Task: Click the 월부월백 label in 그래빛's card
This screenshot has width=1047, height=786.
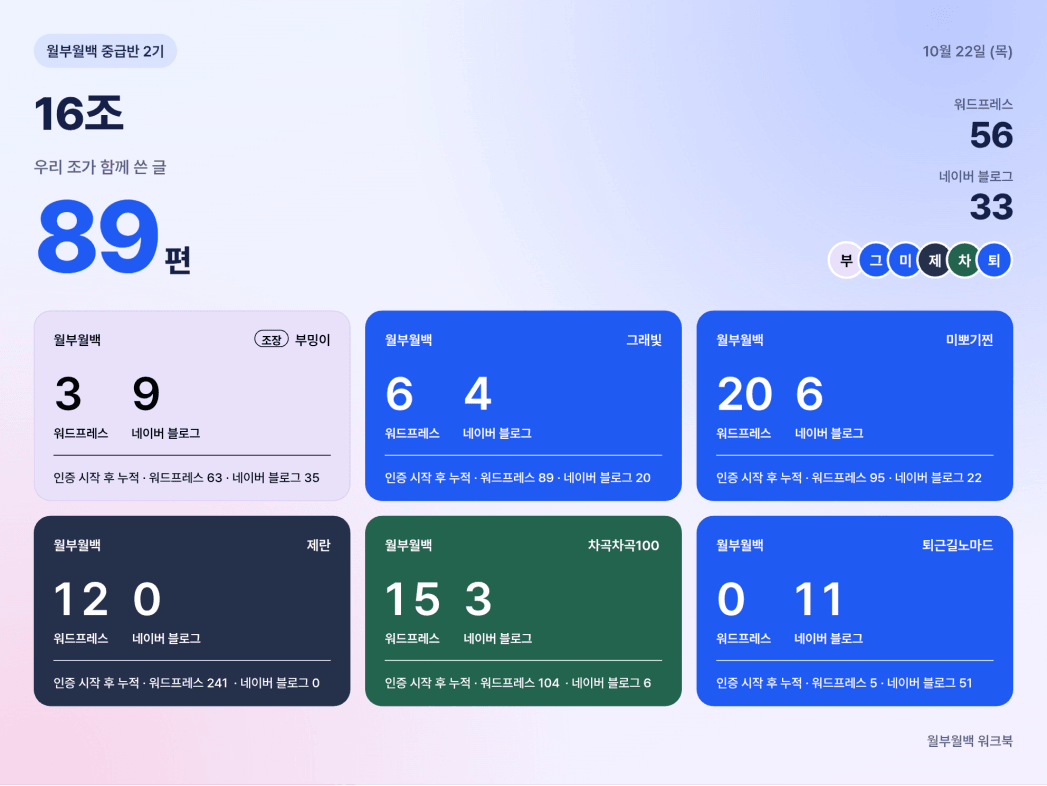Action: pyautogui.click(x=408, y=340)
